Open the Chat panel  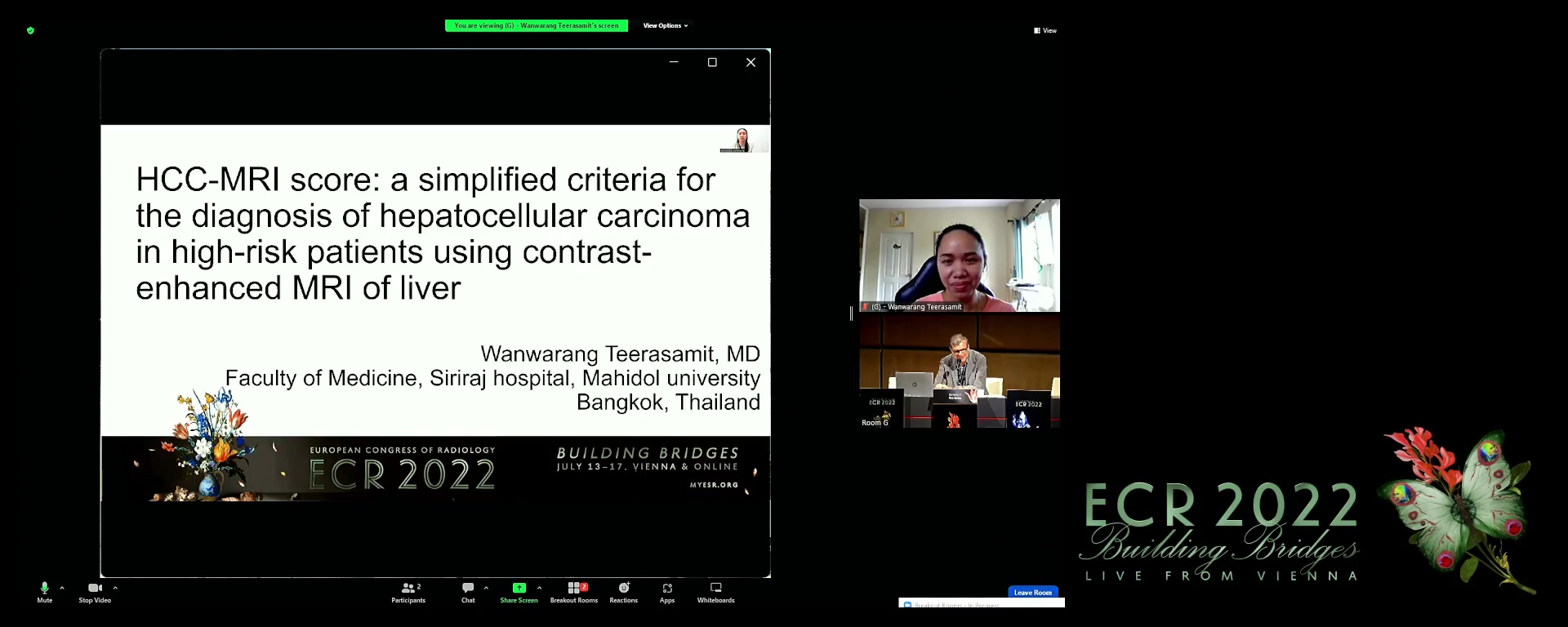[x=468, y=593]
